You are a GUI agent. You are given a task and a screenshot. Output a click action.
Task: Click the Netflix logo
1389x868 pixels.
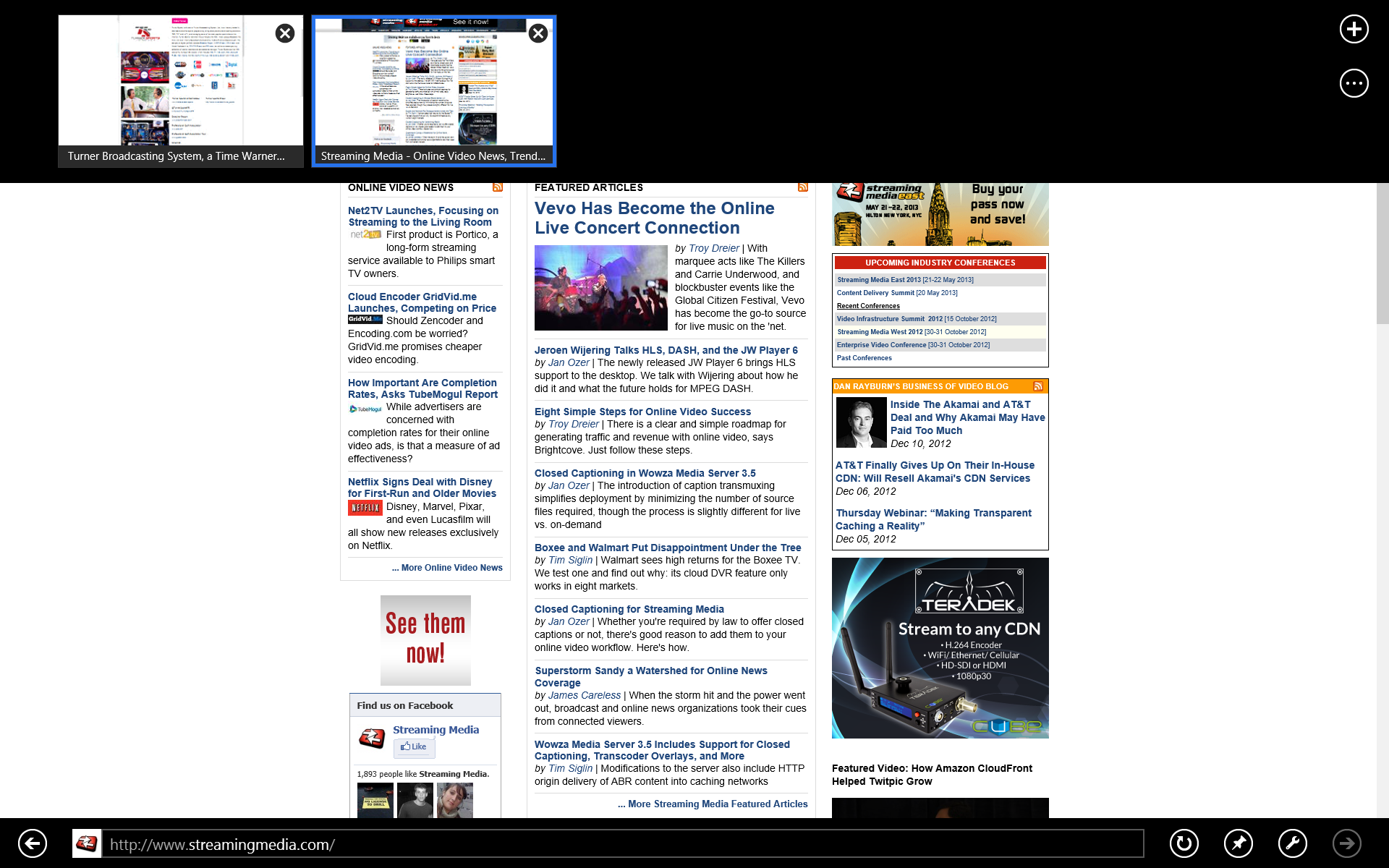pos(365,508)
